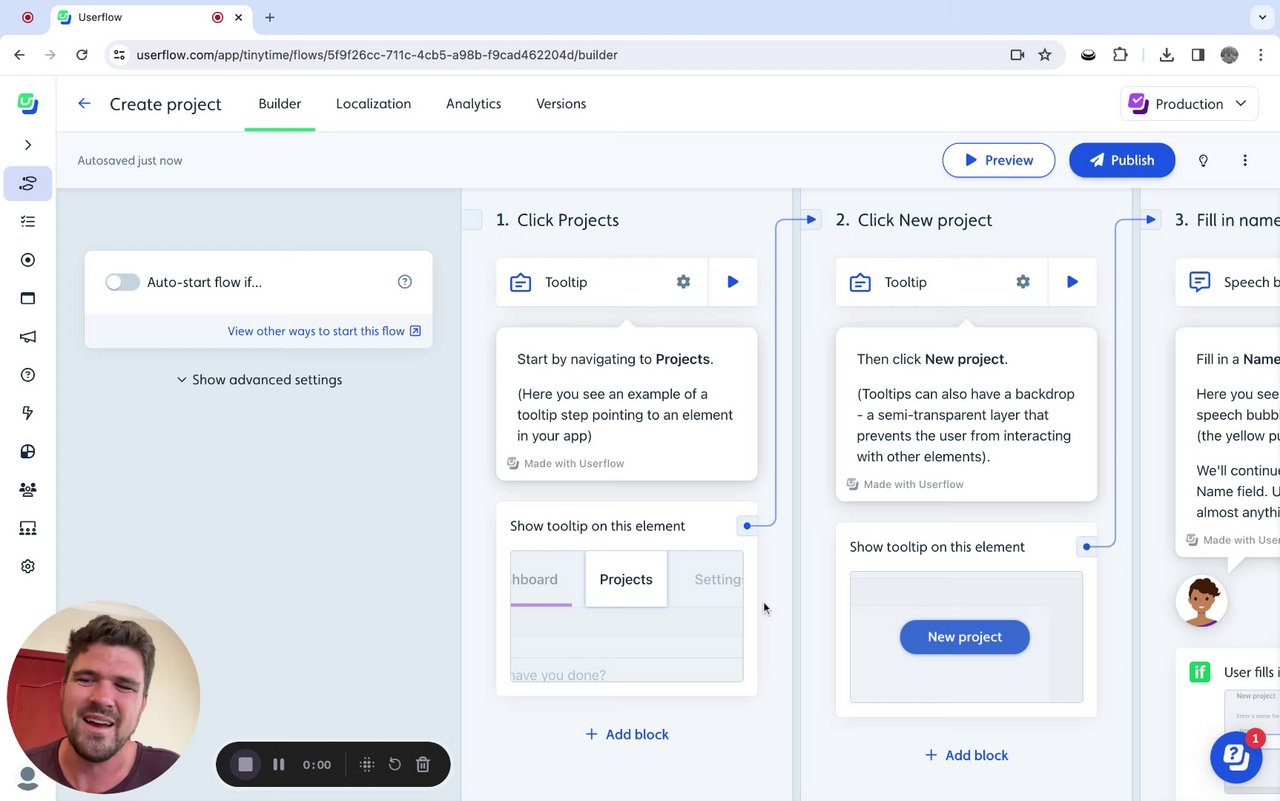
Task: Click the green 'if' condition icon
Action: click(x=1199, y=672)
